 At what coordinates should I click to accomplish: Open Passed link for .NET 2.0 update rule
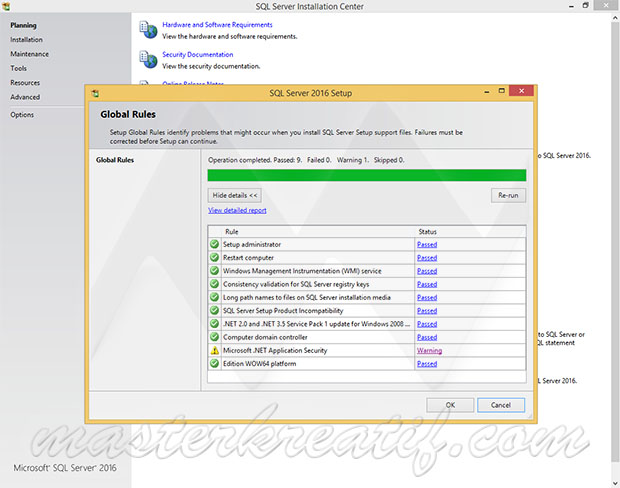[x=427, y=324]
